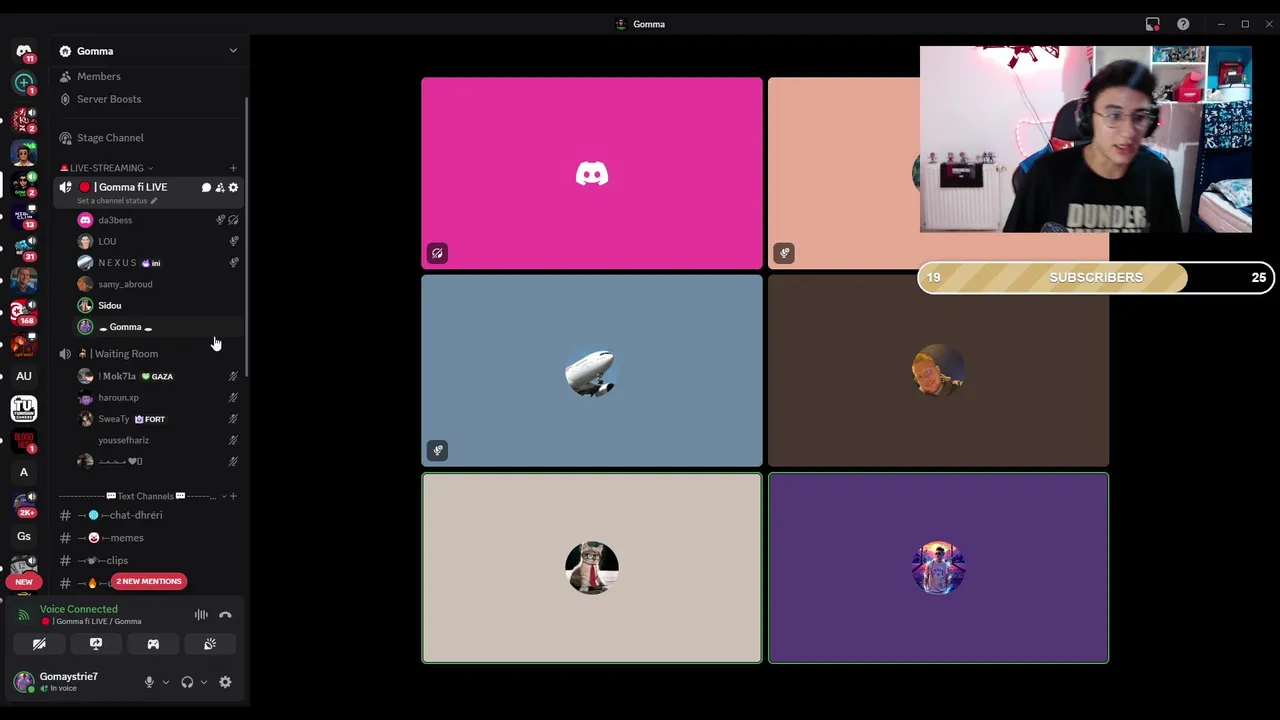Open the Blood server with red logo
Screen dimensions: 1280x720
24,441
